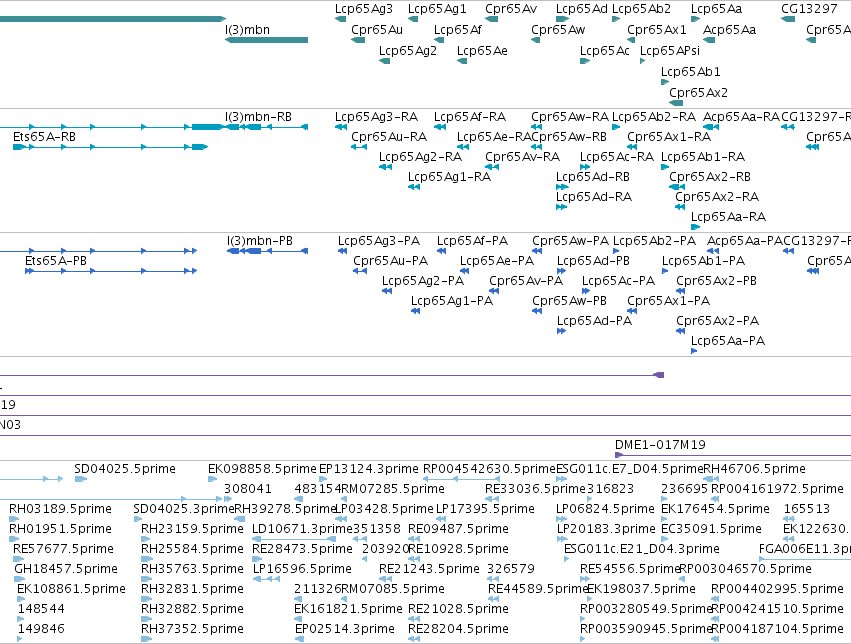Open the Lcp65Ag3 gene label
The width and height of the screenshot is (851, 644).
(364, 9)
